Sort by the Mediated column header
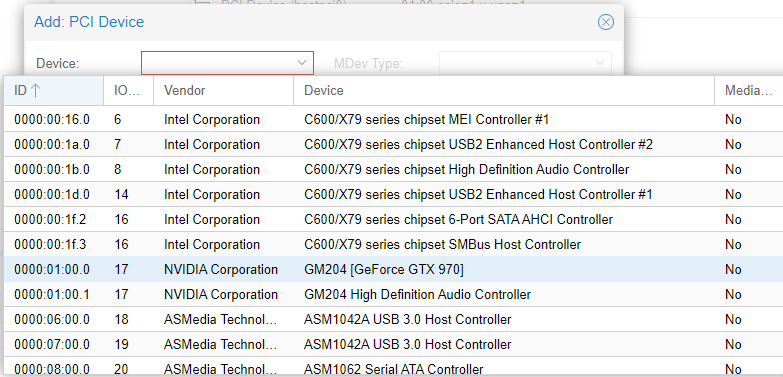783x377 pixels. [x=749, y=90]
